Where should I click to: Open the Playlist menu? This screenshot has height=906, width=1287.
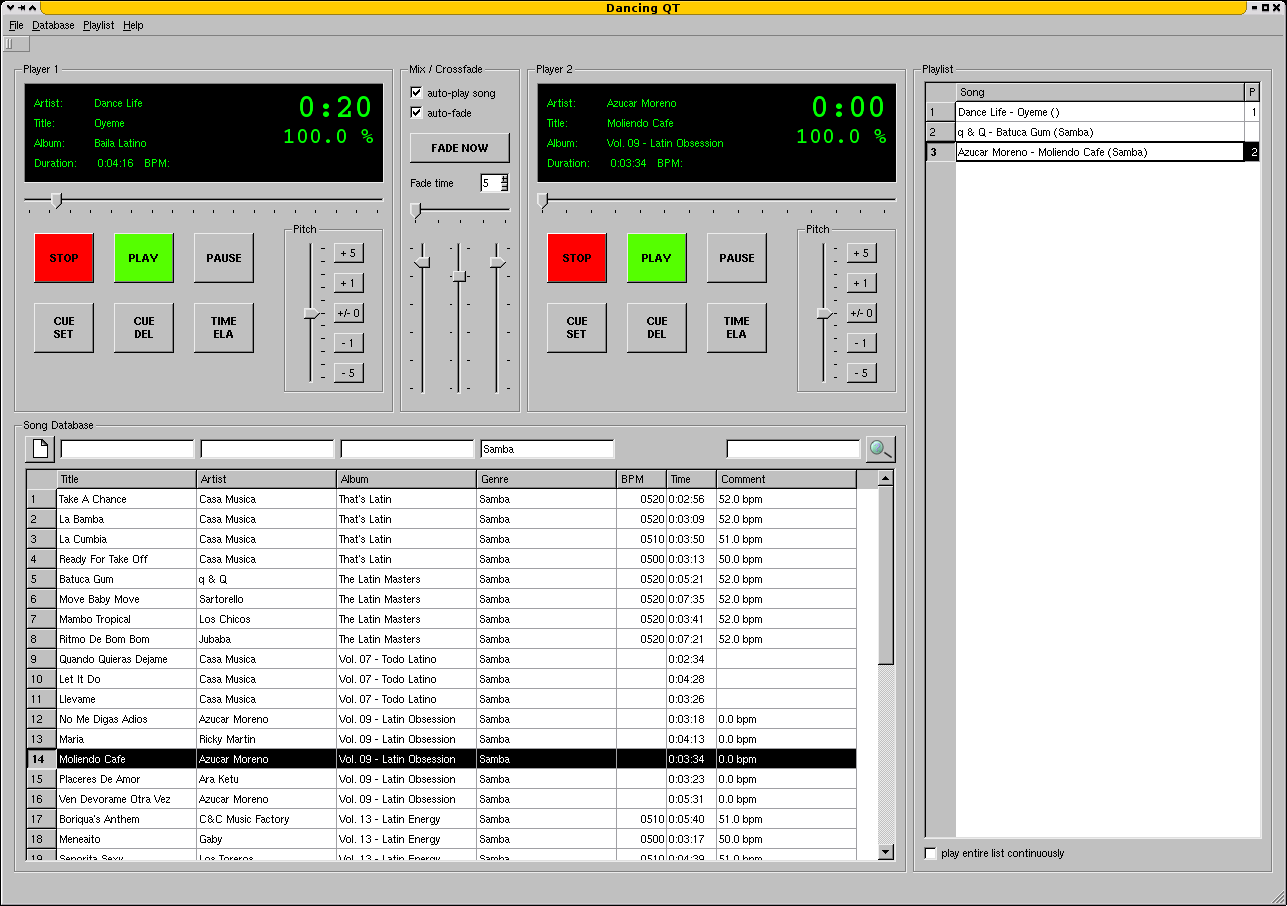98,25
